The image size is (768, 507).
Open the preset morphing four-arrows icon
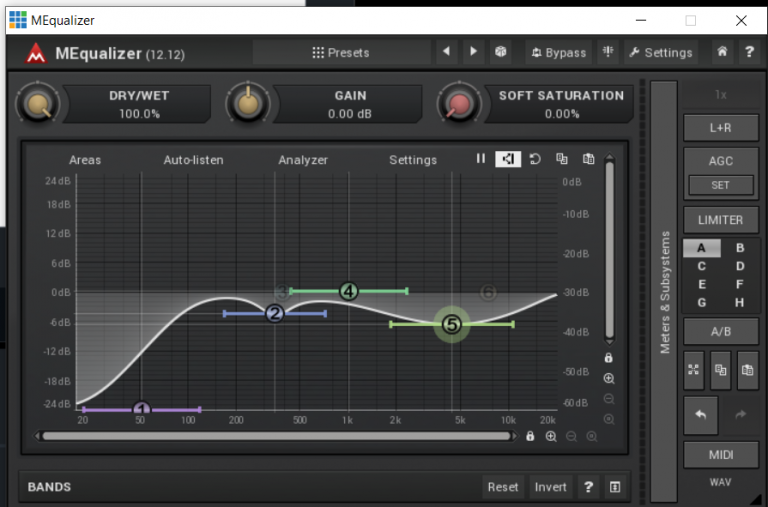694,370
